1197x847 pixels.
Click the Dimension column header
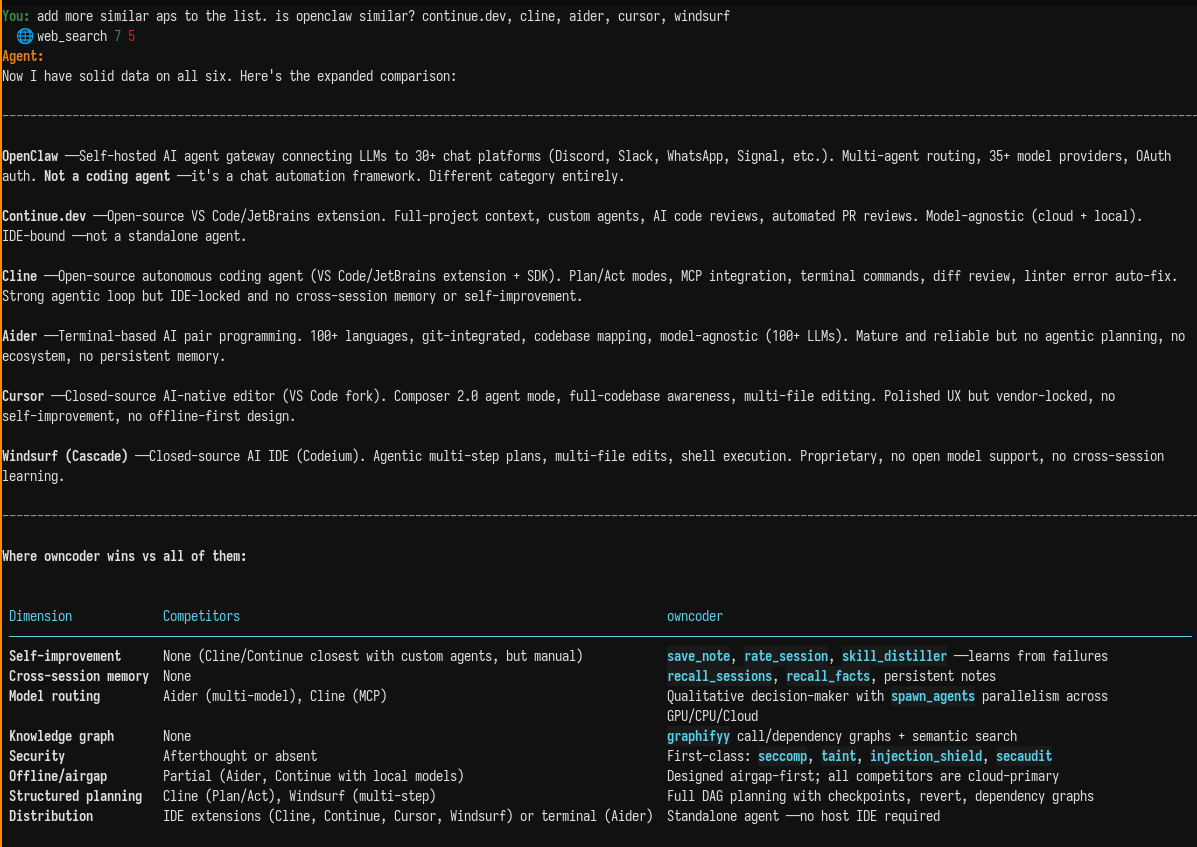tap(40, 616)
